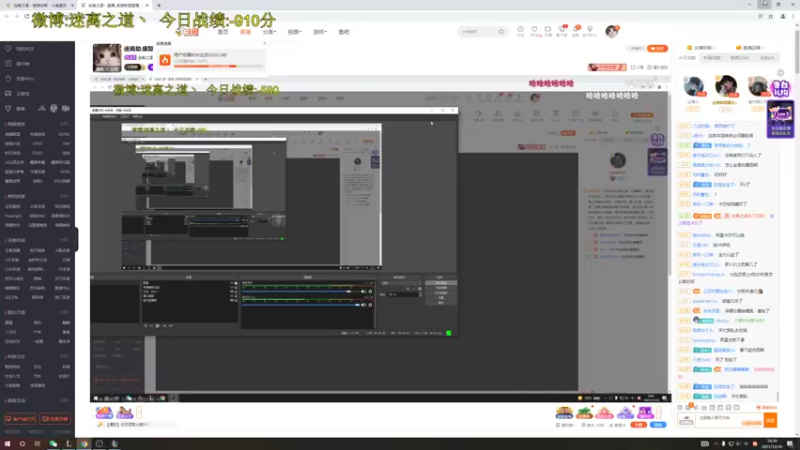Image resolution: width=800 pixels, height=450 pixels.
Task: Click the star icon in chat toolbar
Action: pos(704,408)
